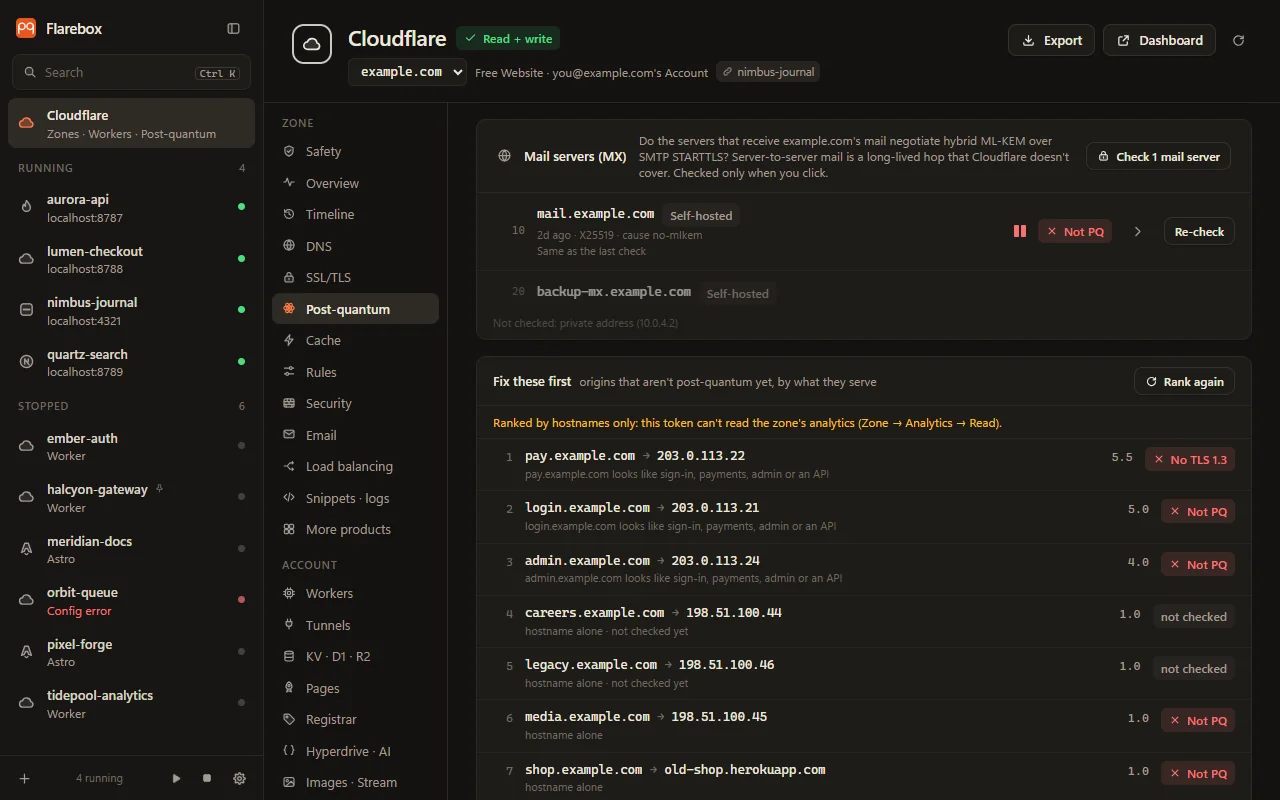Click the nimbus-journal linked project chip

768,72
